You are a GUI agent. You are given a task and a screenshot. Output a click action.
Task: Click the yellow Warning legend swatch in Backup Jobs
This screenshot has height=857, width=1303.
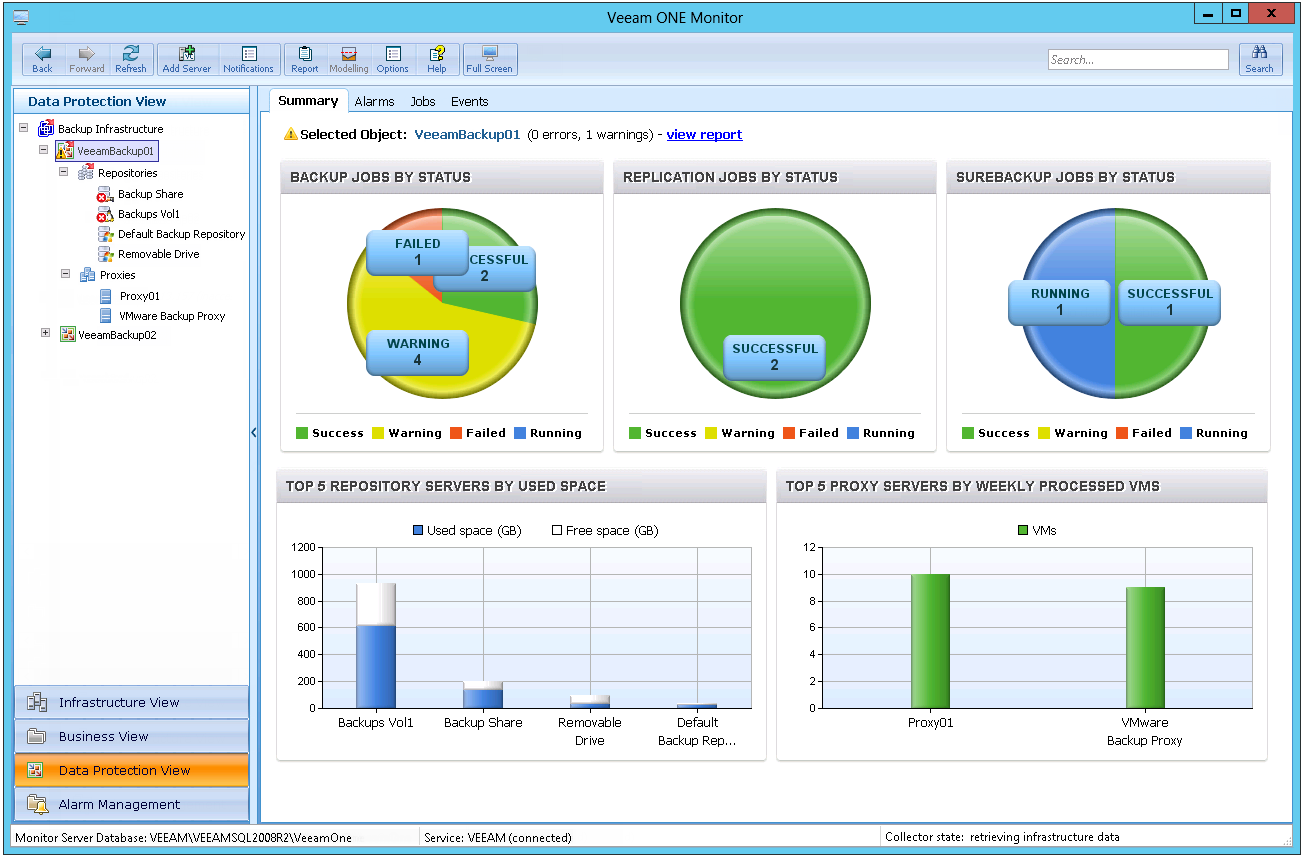click(379, 433)
